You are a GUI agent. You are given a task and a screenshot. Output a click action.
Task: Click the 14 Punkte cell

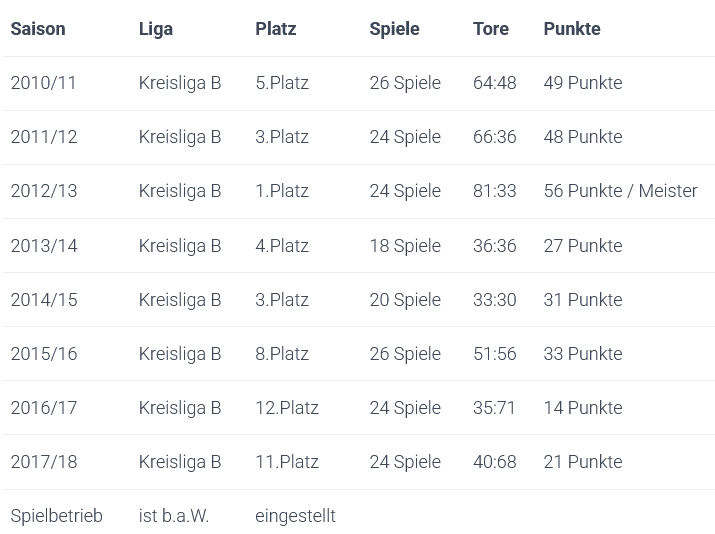[583, 408]
